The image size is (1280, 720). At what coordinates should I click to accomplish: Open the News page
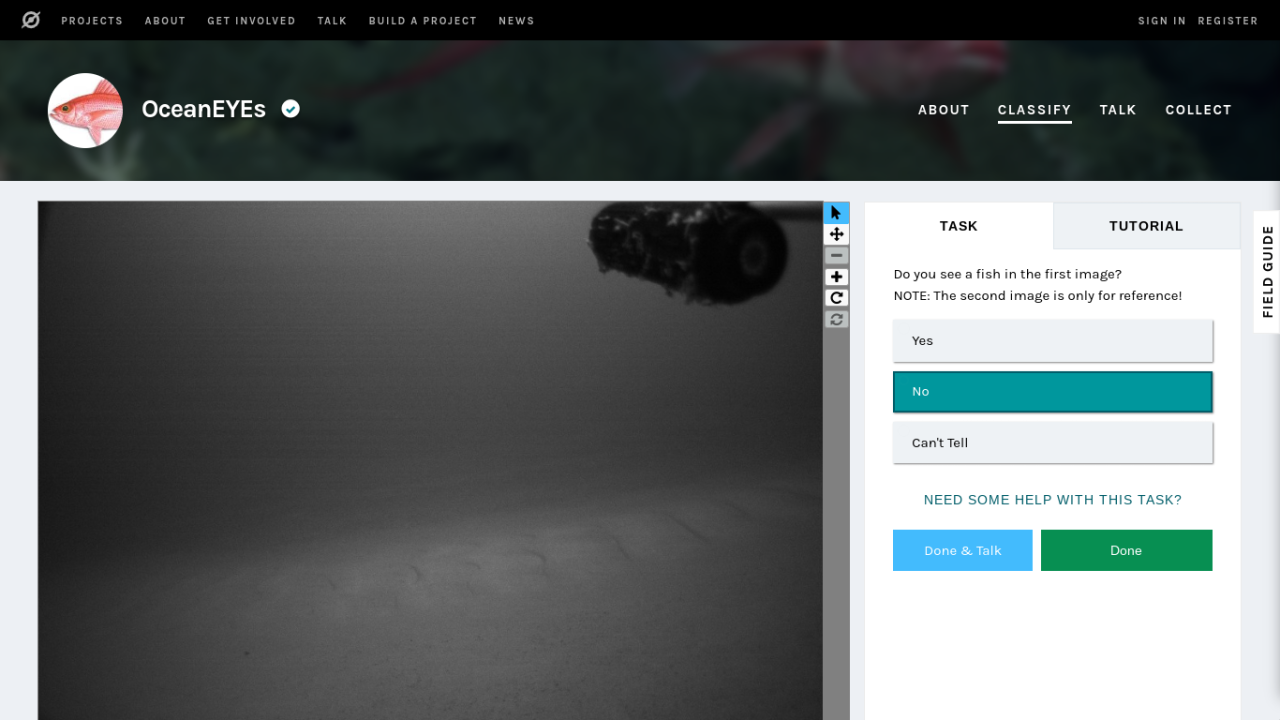(516, 20)
